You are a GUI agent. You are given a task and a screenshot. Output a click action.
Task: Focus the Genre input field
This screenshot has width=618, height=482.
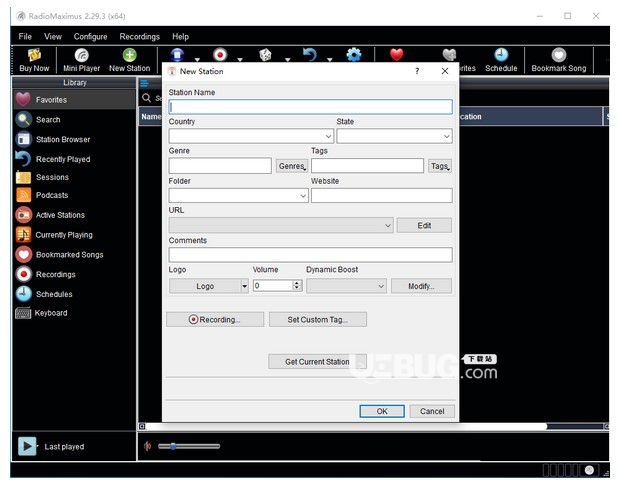pos(220,166)
